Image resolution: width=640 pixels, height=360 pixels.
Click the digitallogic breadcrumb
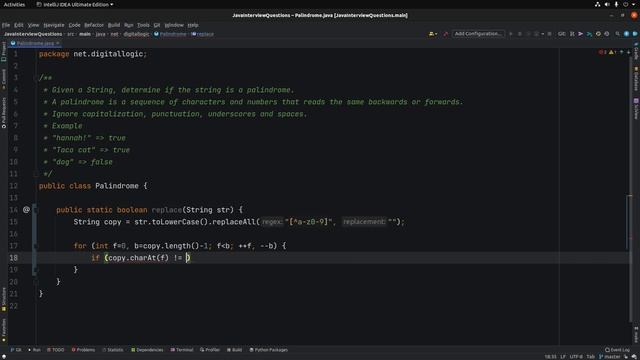pos(136,34)
